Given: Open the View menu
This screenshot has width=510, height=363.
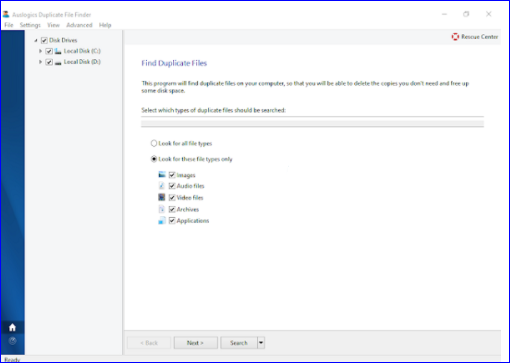Looking at the screenshot, I should [x=53, y=25].
